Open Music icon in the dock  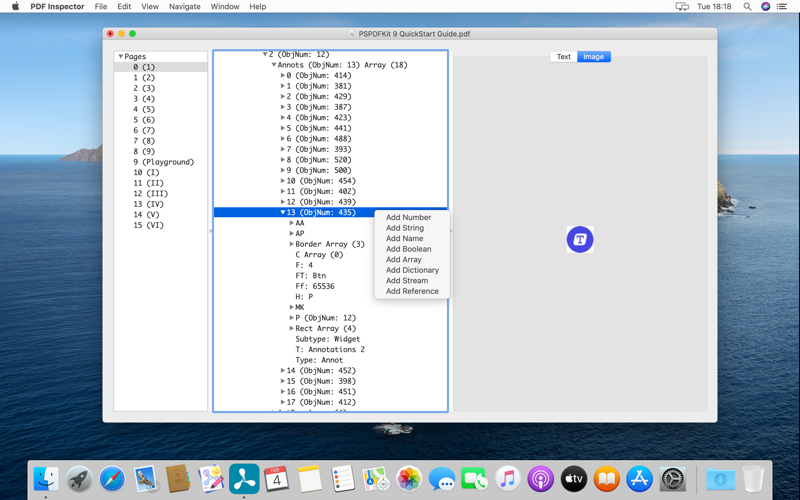[508, 479]
